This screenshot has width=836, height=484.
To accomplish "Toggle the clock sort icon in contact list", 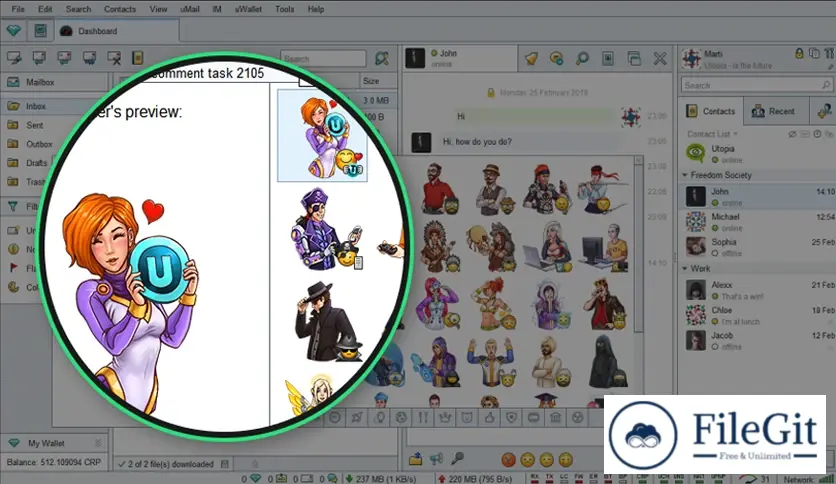I will coord(817,134).
